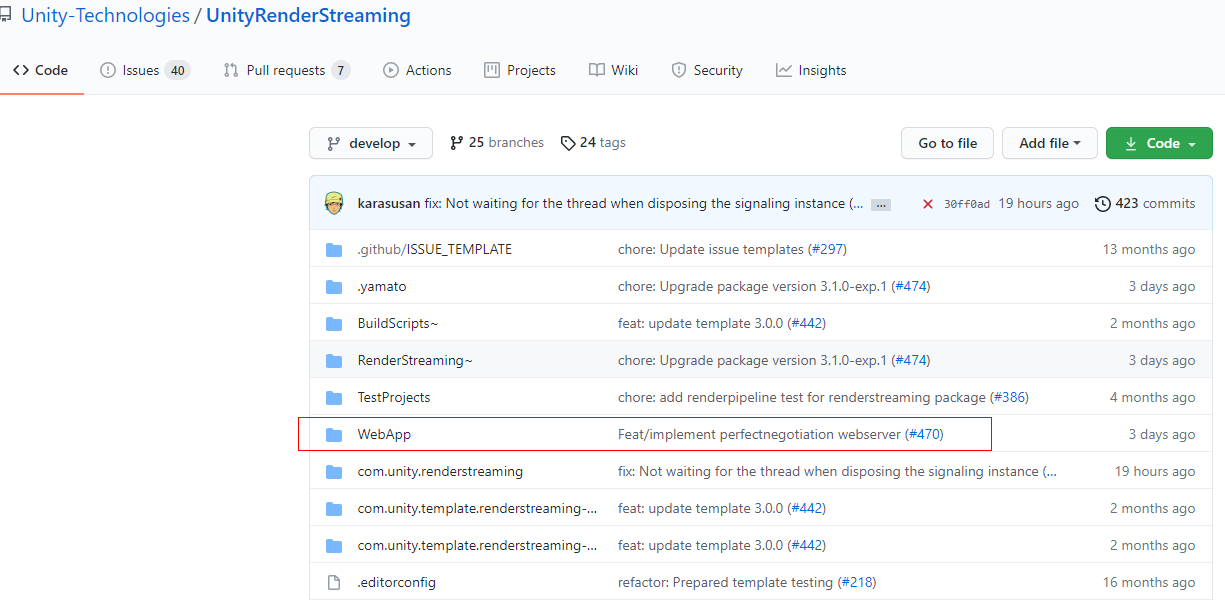Click the folder icon beside .yamato
This screenshot has height=600, width=1225.
[334, 286]
